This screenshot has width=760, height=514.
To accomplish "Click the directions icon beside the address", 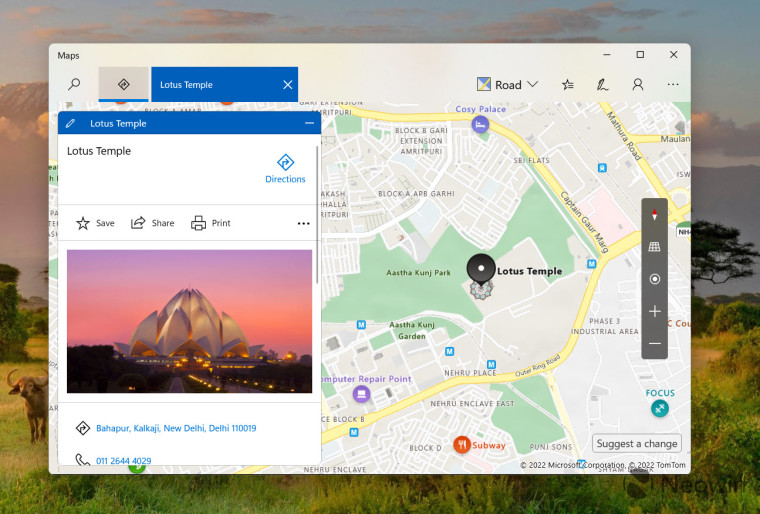I will pos(83,428).
